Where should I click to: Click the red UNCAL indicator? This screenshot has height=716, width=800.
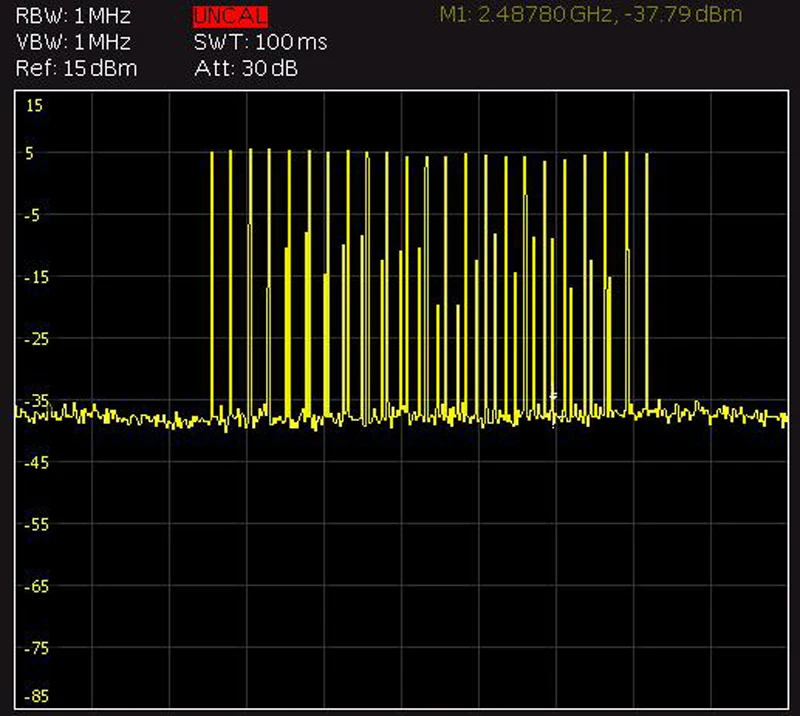tap(230, 16)
